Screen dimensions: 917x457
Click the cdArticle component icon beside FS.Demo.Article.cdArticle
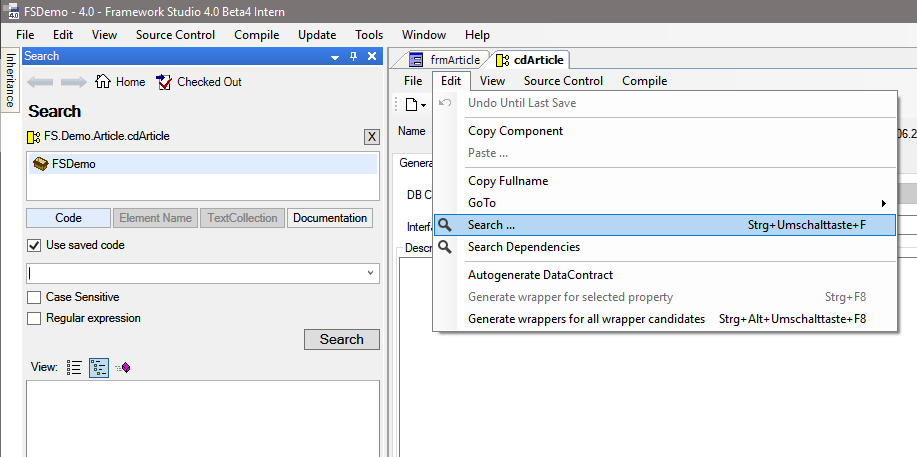[34, 136]
